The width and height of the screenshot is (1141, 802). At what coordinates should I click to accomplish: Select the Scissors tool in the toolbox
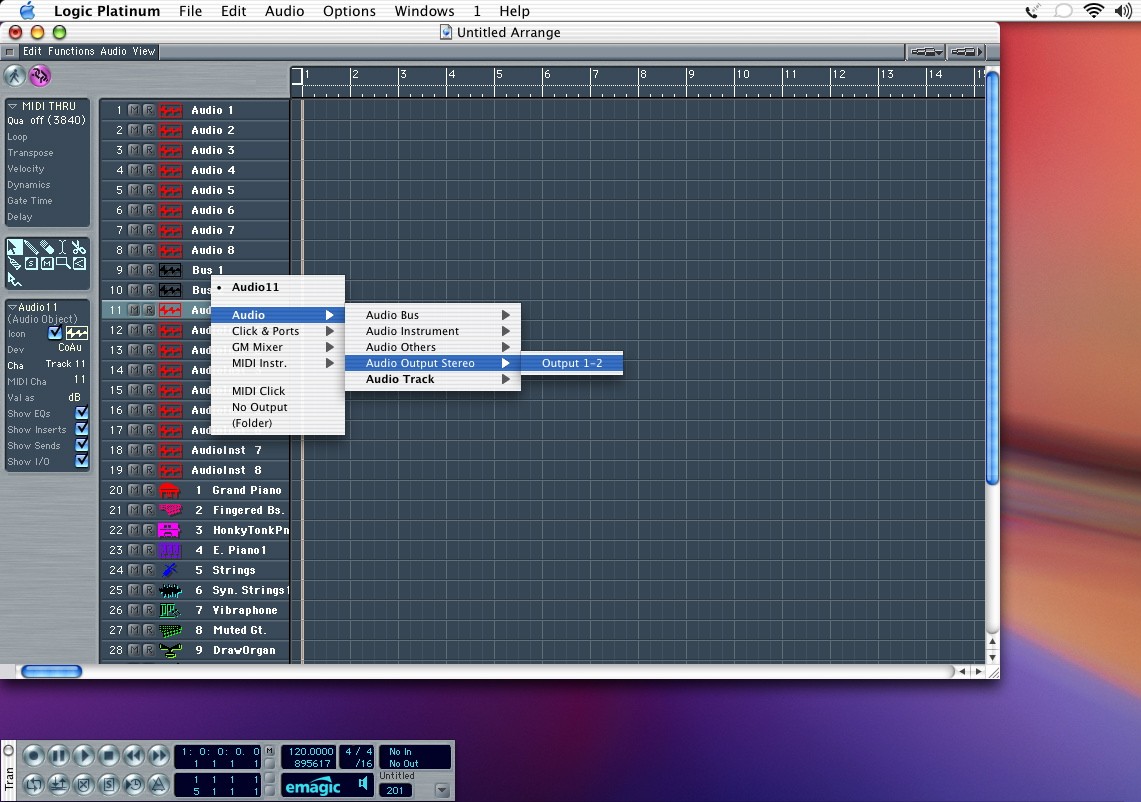[79, 247]
